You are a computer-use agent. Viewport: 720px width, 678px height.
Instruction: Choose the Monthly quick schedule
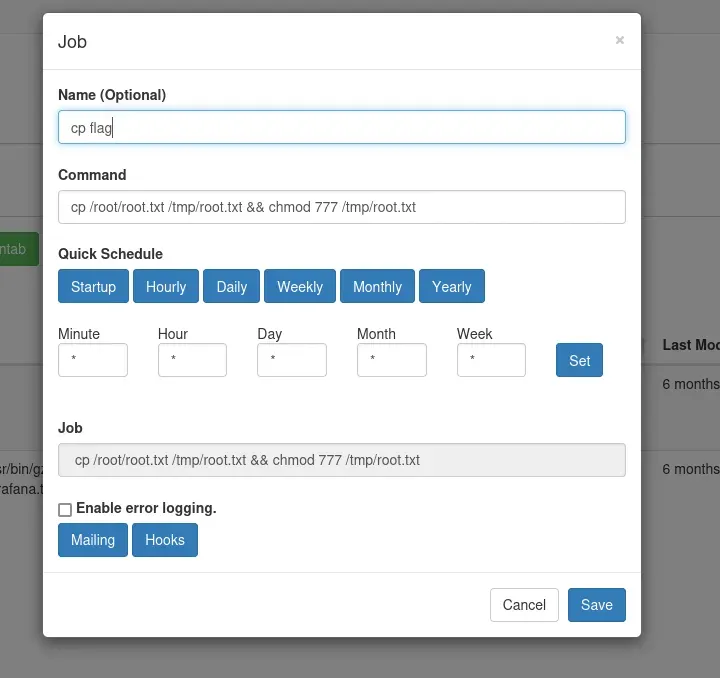click(x=377, y=286)
